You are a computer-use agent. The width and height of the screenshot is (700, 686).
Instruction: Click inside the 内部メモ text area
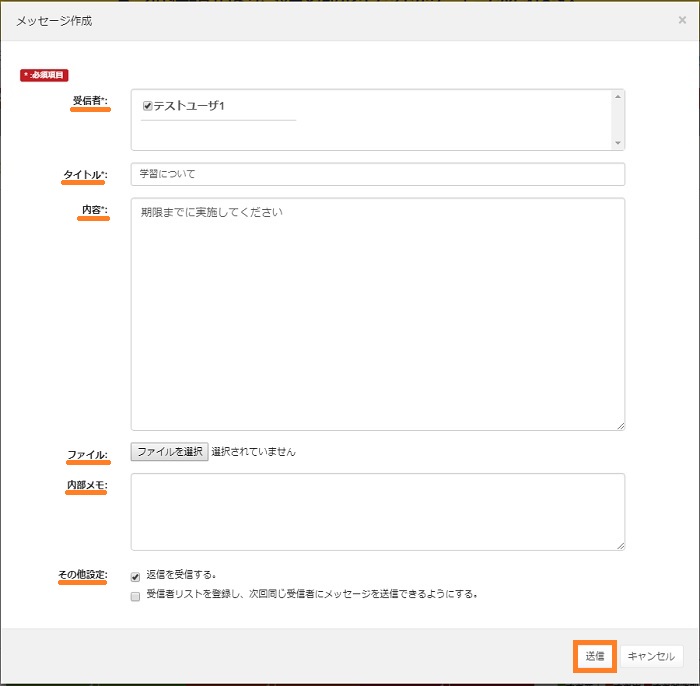377,511
